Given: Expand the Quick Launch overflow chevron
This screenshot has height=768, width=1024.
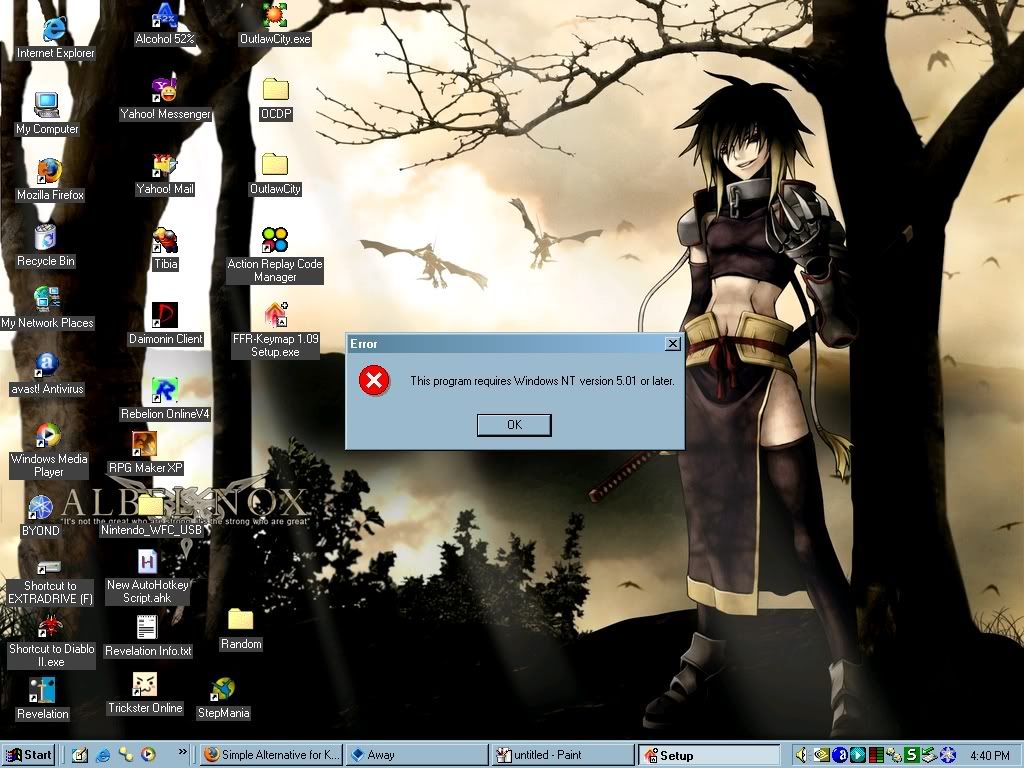Looking at the screenshot, I should coord(182,751).
